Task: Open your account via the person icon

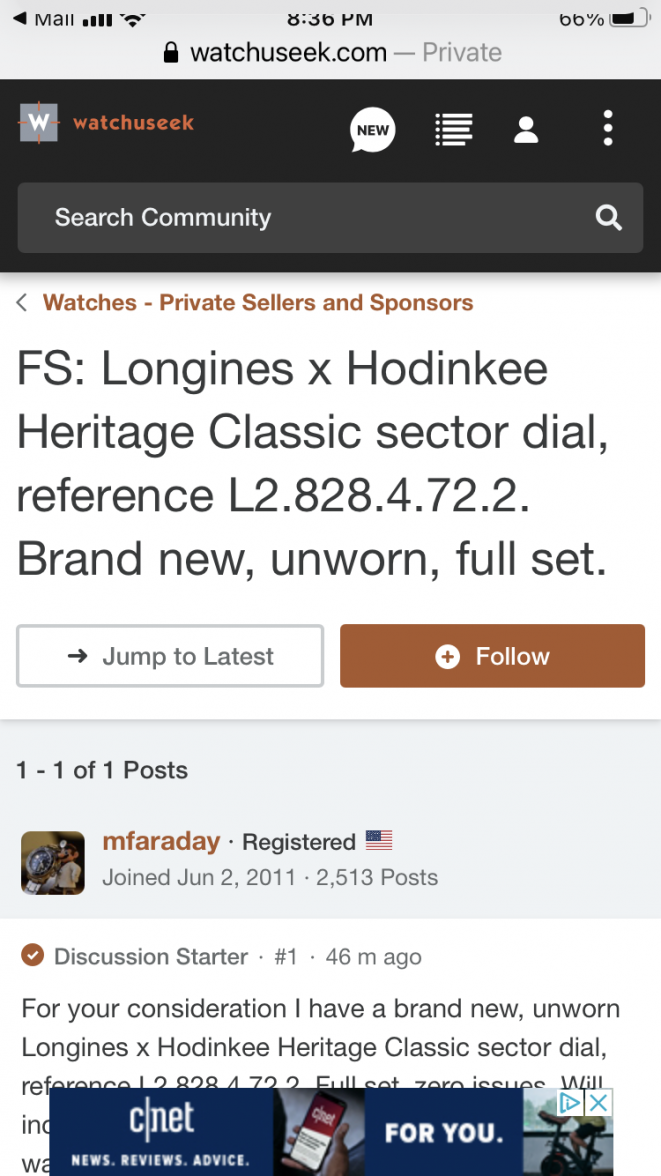Action: click(x=526, y=129)
